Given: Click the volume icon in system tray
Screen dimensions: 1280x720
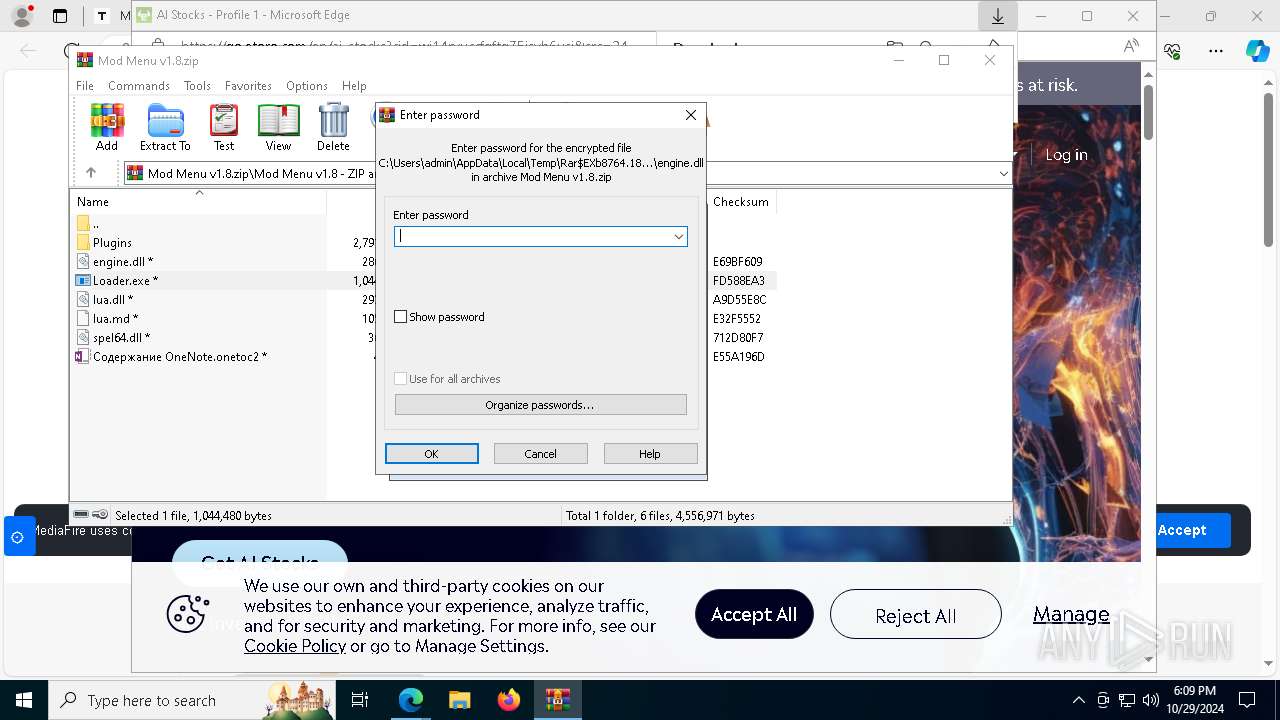Looking at the screenshot, I should pos(1150,700).
